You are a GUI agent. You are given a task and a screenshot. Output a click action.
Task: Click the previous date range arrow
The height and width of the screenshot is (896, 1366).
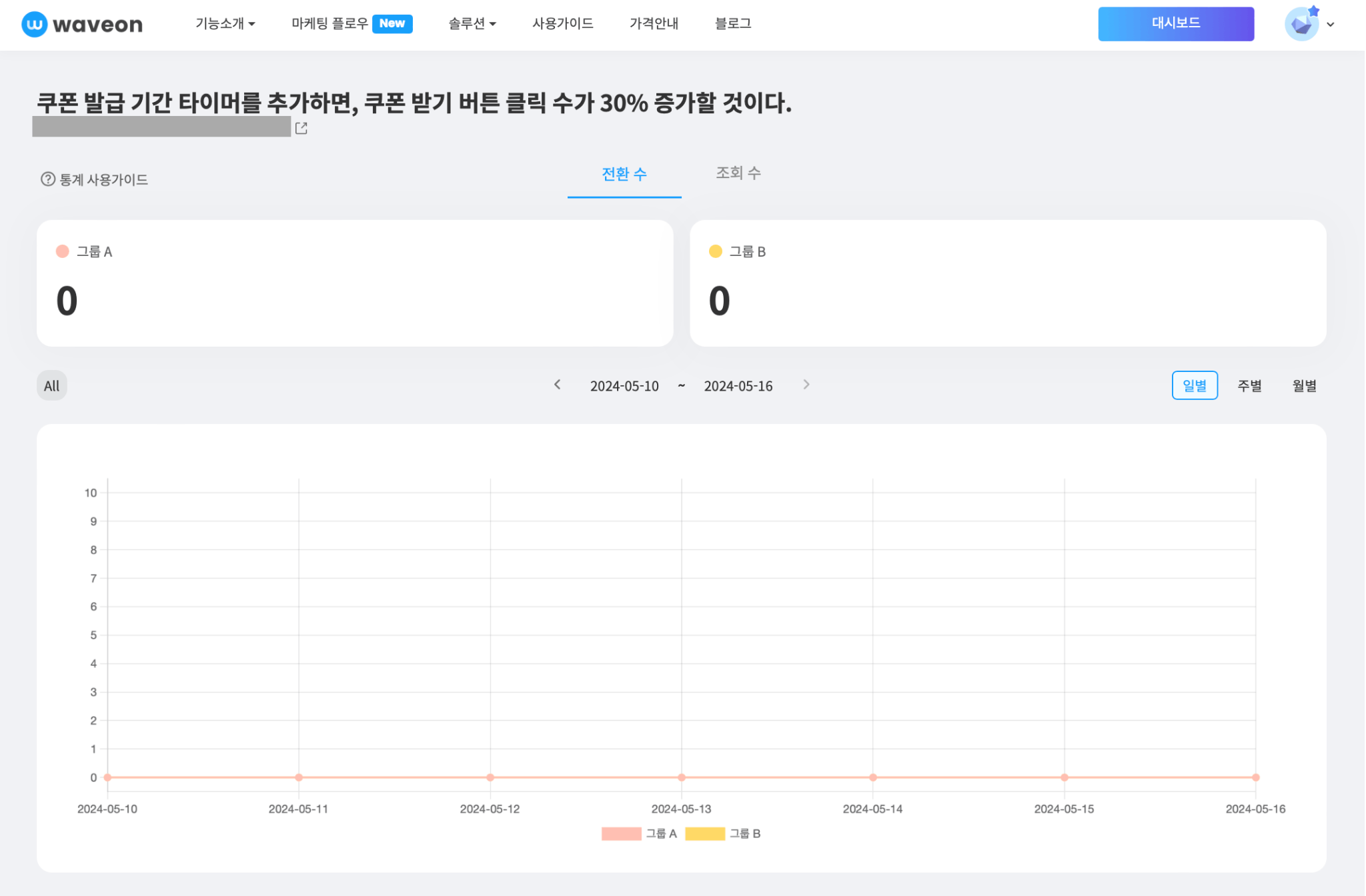(558, 385)
